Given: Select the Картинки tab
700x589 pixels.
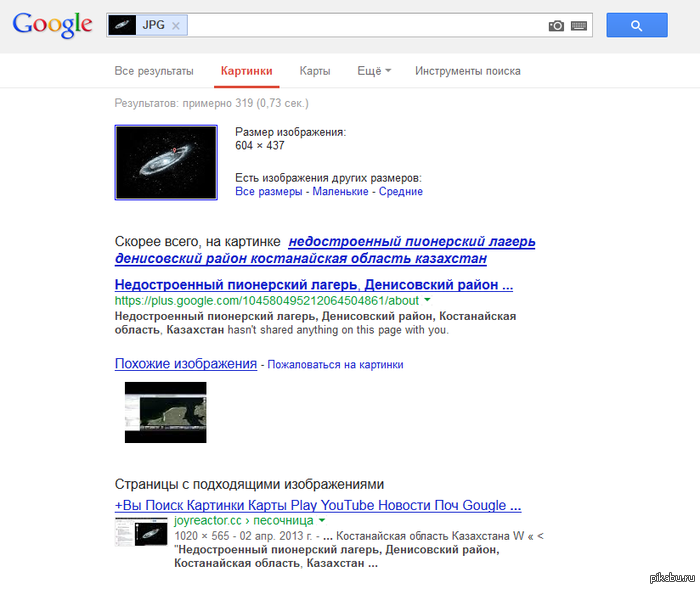Looking at the screenshot, I should pyautogui.click(x=246, y=71).
